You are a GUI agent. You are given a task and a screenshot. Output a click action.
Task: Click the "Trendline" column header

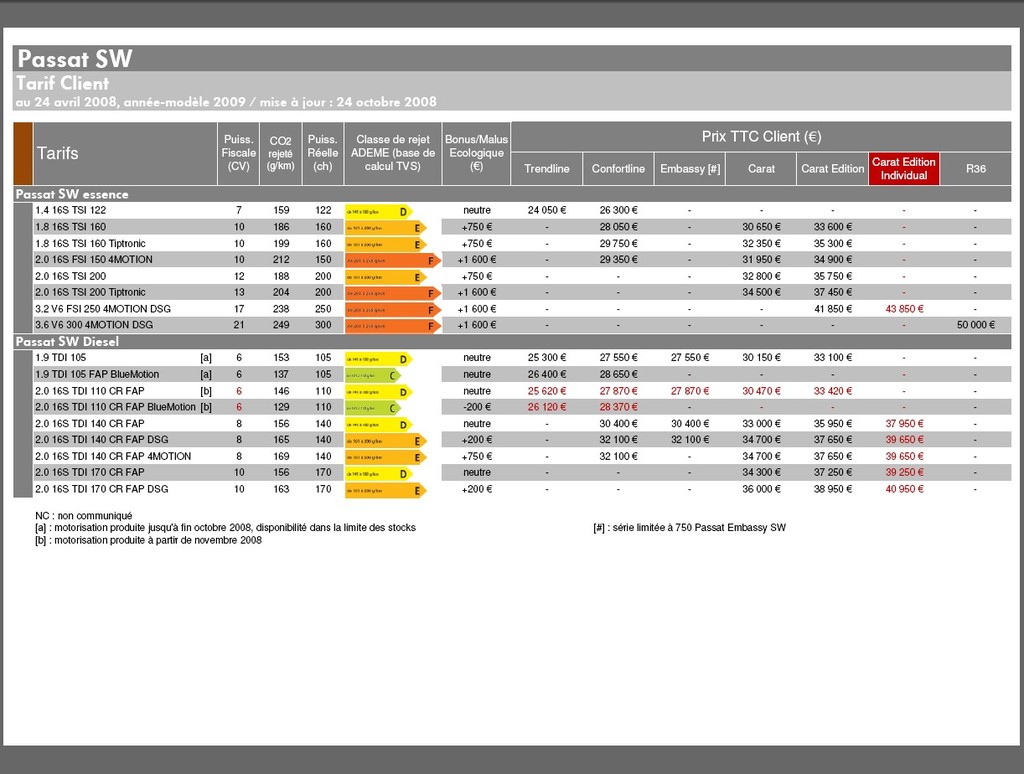pyautogui.click(x=547, y=169)
